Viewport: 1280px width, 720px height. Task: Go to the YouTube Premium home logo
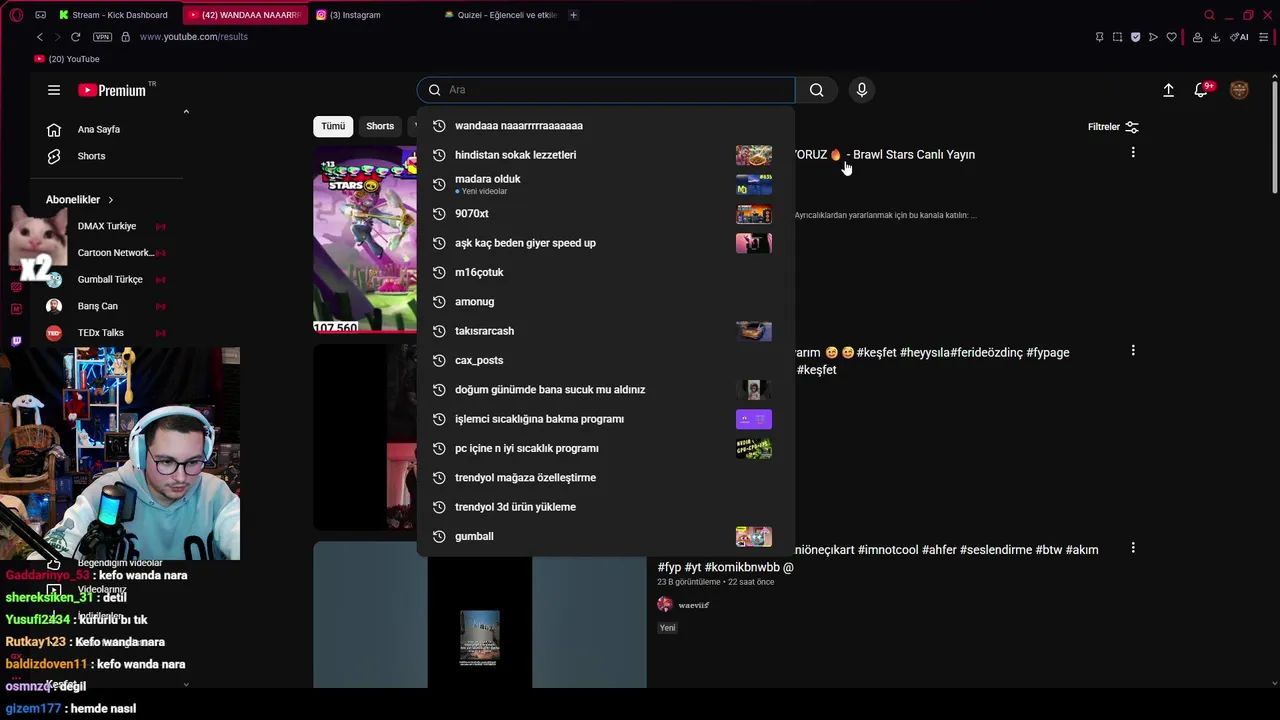[112, 90]
